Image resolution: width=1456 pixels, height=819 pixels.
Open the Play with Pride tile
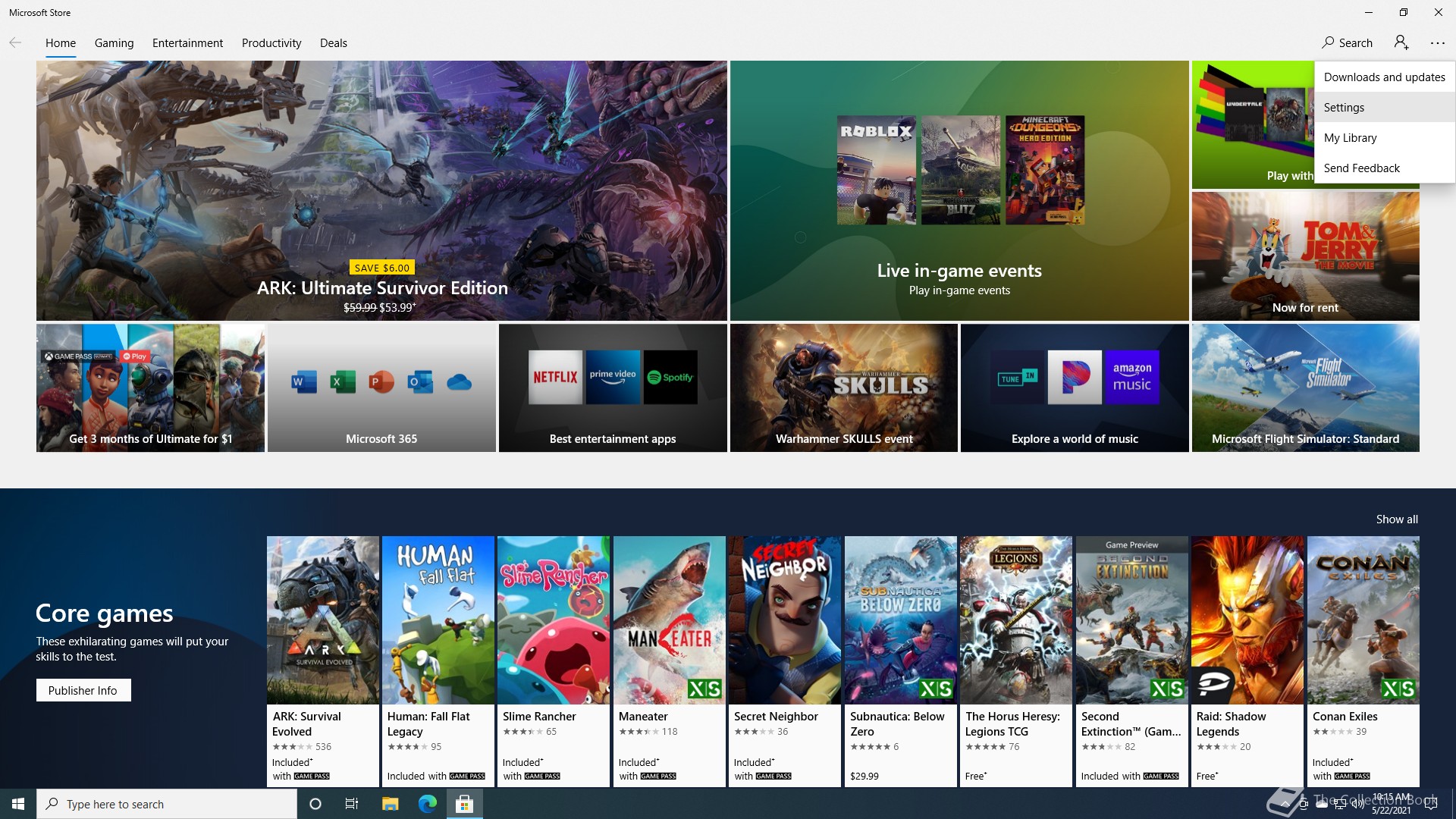(1253, 125)
